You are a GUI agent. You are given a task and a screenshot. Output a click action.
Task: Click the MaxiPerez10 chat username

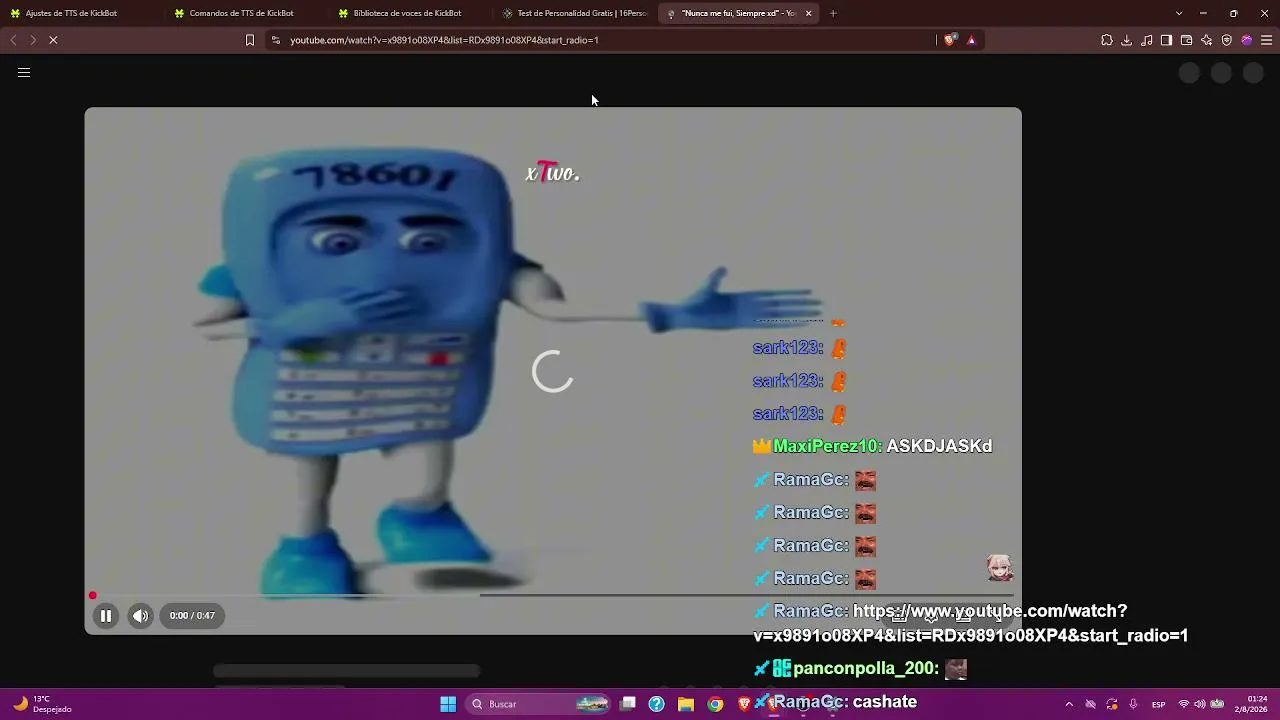828,447
